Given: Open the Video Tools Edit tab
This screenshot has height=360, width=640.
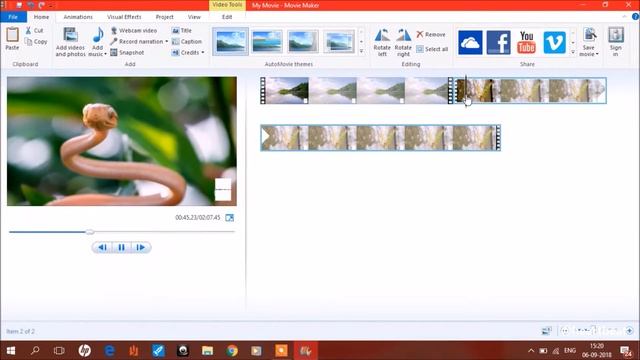Looking at the screenshot, I should [227, 17].
